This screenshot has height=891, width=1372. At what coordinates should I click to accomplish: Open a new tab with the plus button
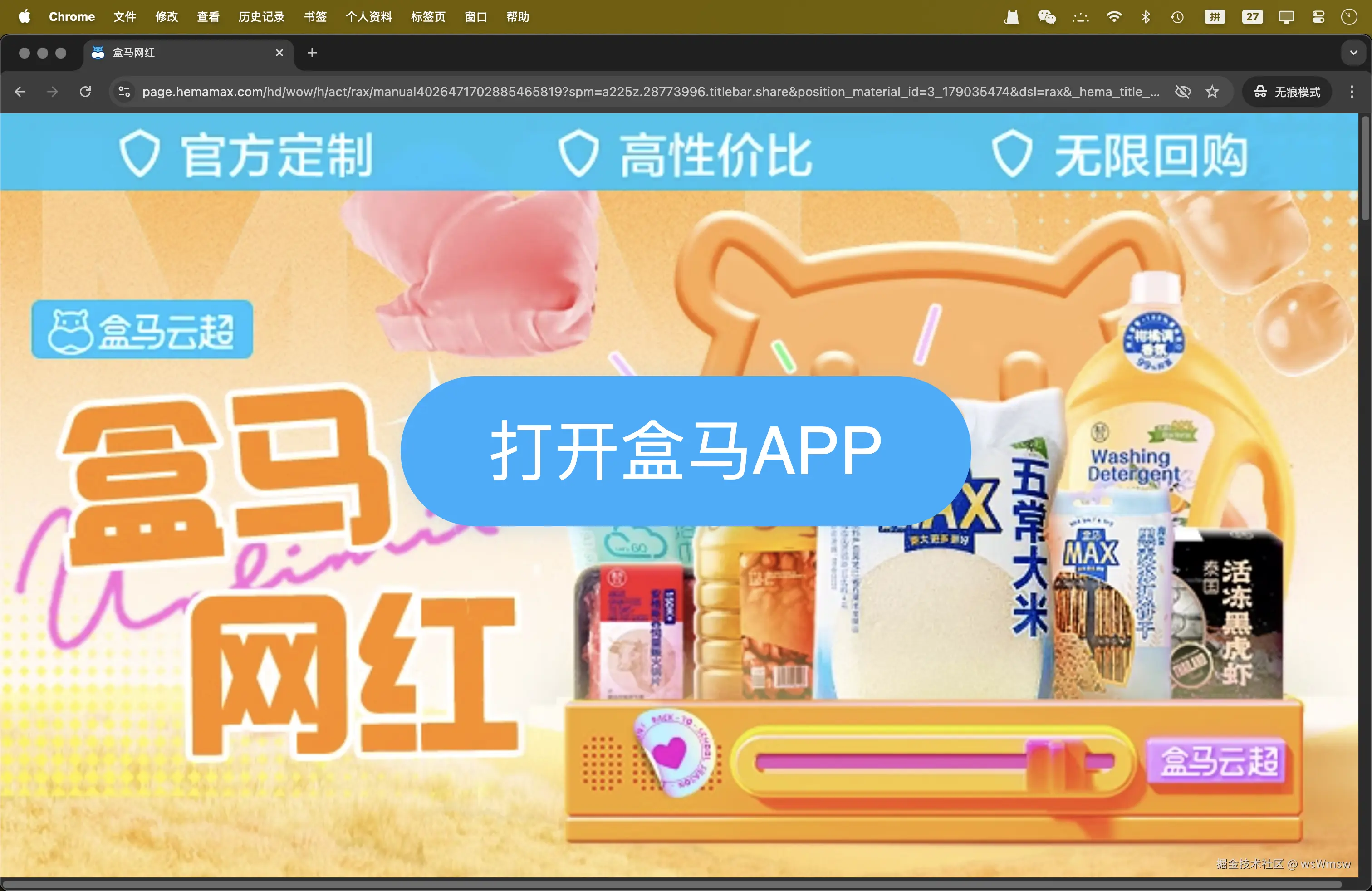pyautogui.click(x=312, y=53)
